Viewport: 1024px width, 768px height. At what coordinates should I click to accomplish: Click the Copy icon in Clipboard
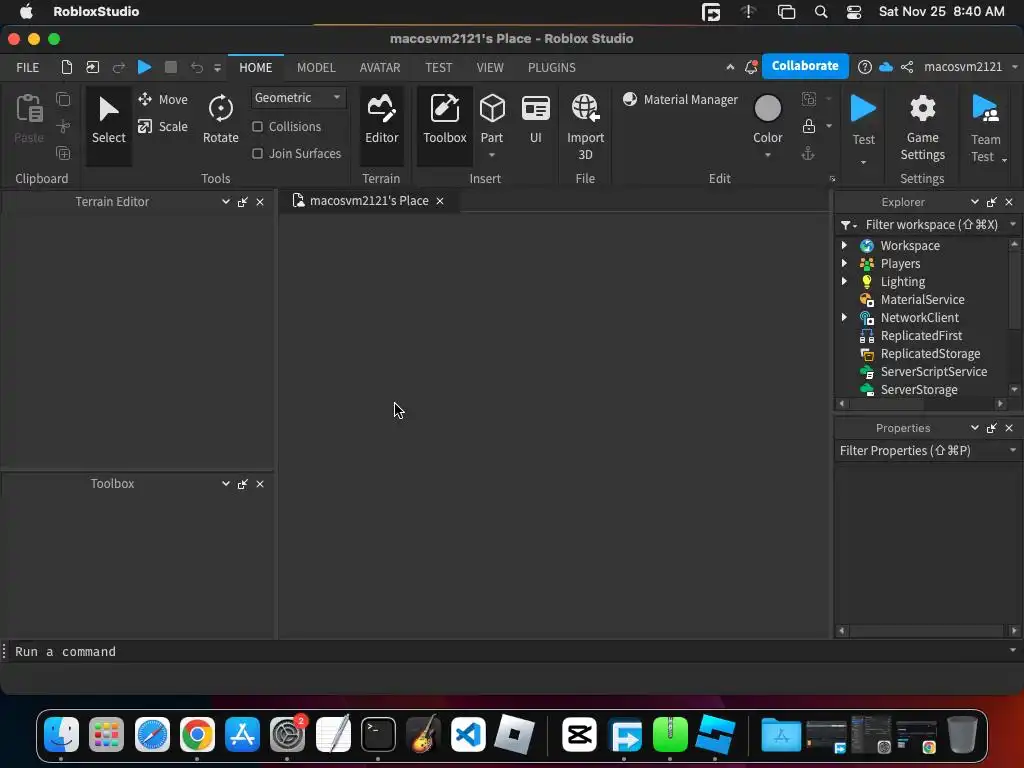pyautogui.click(x=63, y=99)
